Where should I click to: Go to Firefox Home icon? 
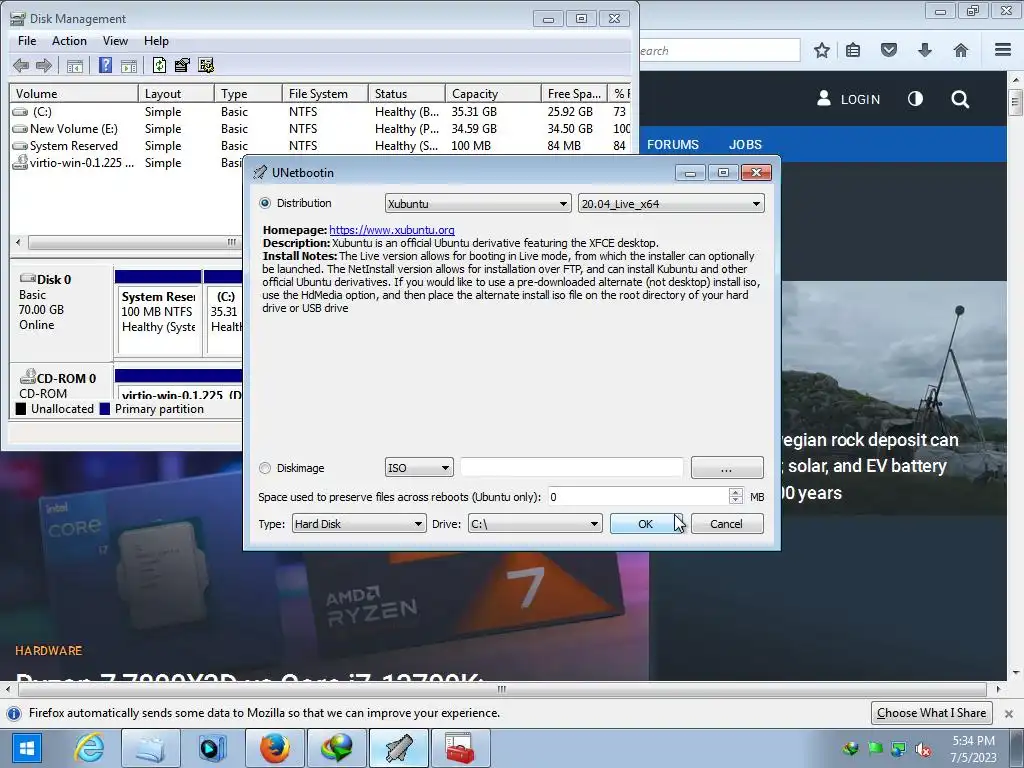tap(961, 50)
